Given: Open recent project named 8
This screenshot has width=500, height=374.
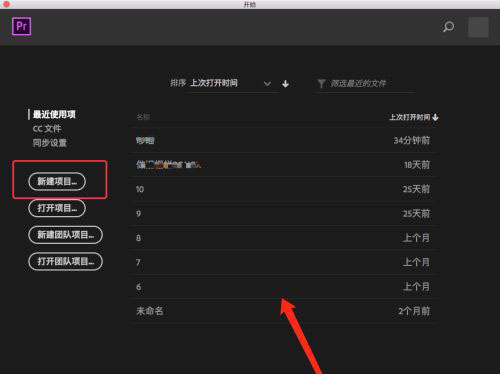Looking at the screenshot, I should coord(283,238).
